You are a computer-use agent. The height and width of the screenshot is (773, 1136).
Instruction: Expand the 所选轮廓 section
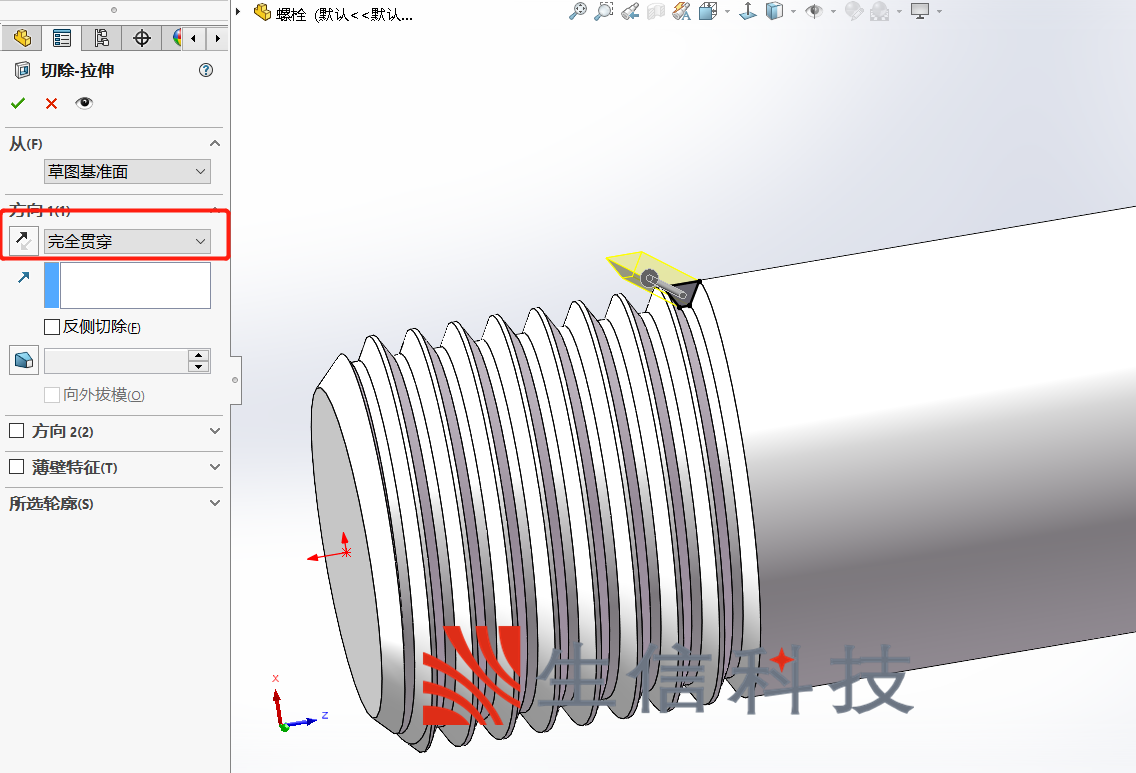pyautogui.click(x=214, y=503)
